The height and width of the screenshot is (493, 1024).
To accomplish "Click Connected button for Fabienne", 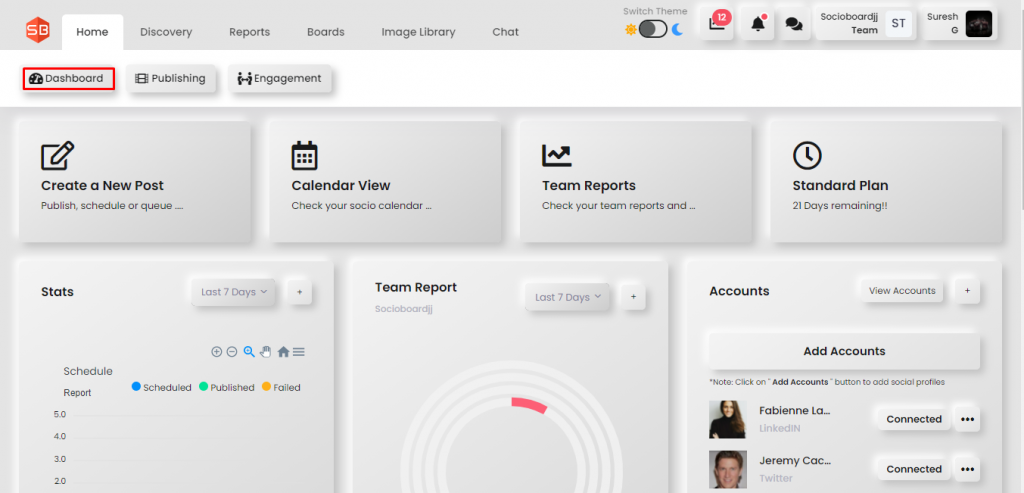I will pos(914,419).
